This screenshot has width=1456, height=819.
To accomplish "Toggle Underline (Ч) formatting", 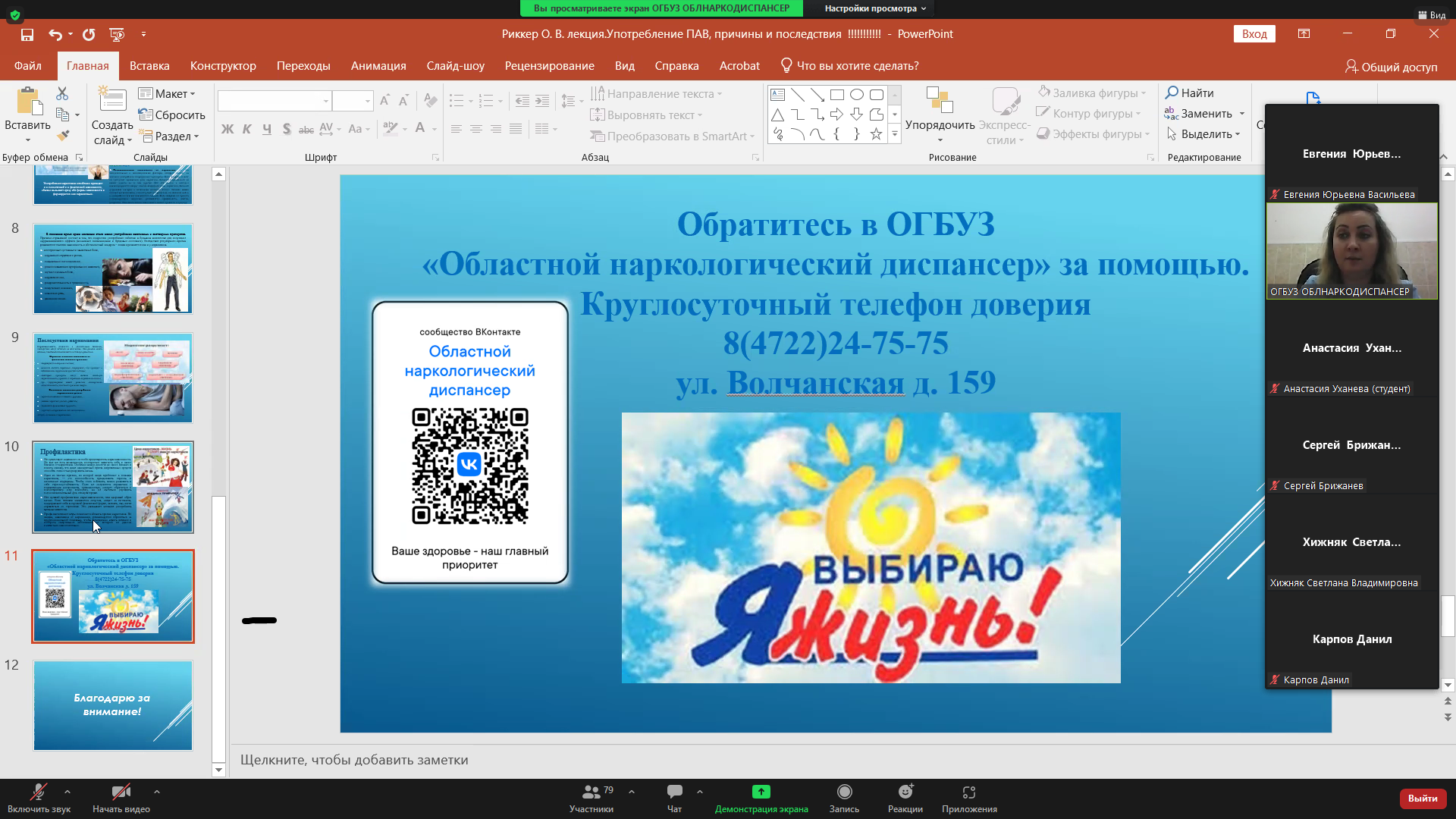I will click(x=267, y=129).
